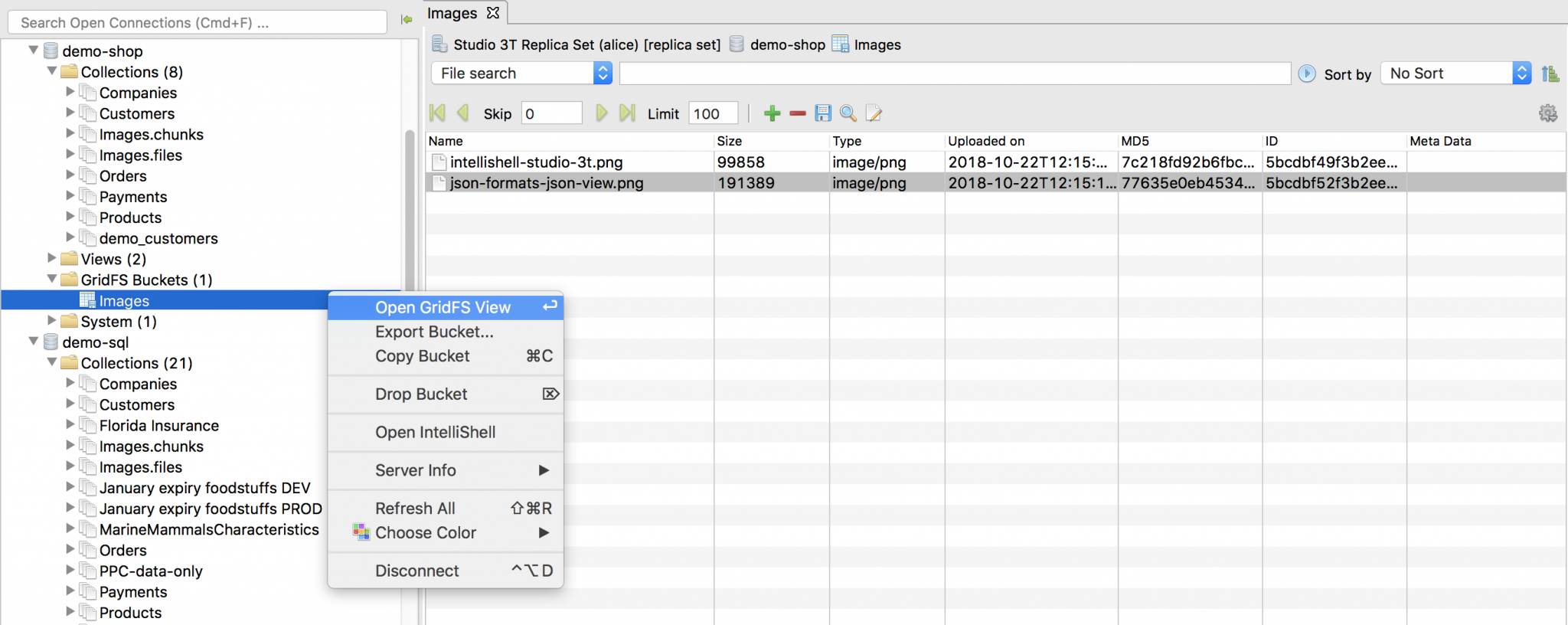Select the intellishell-studio-3t.png file row
The width and height of the screenshot is (1568, 625).
tap(536, 162)
